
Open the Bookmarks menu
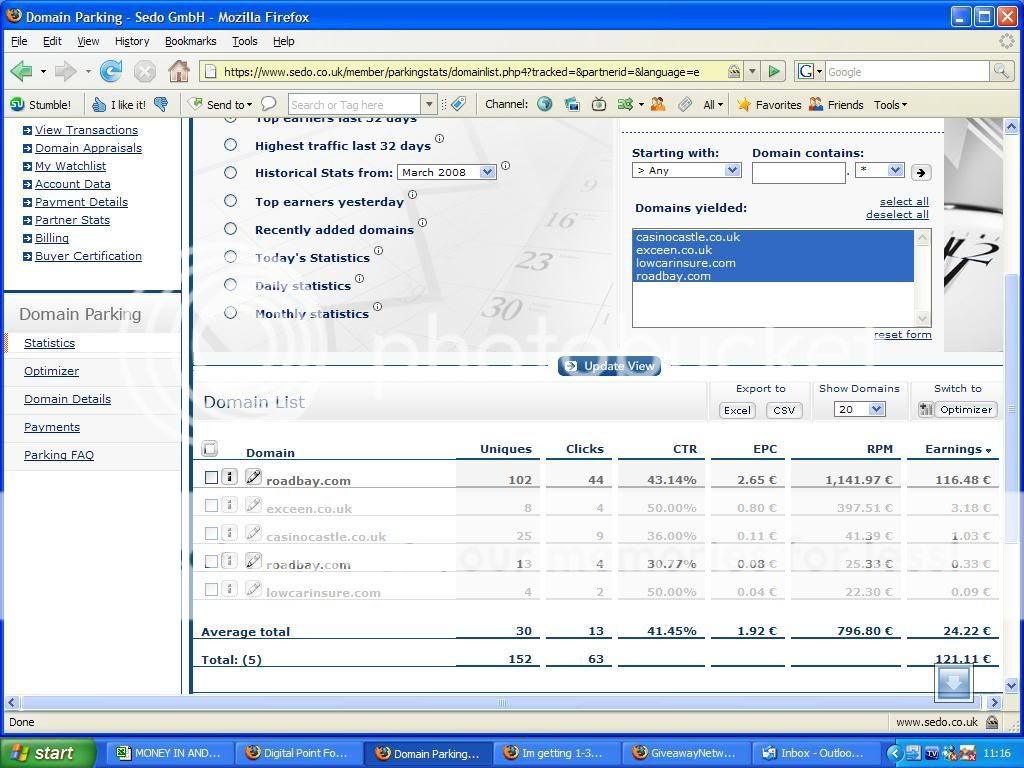(x=190, y=41)
